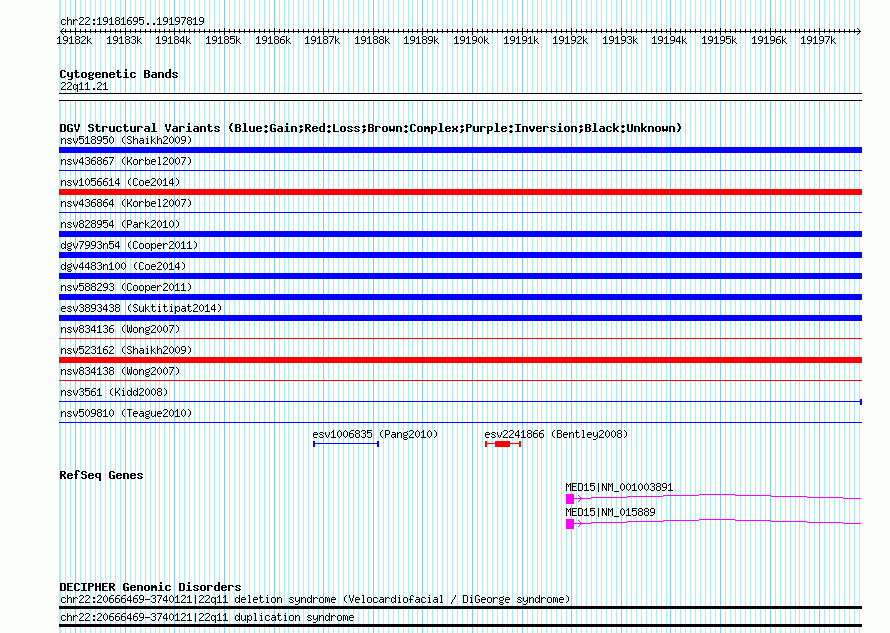
Task: Click the nsv509810 Teague2010 variant label
Action: [x=126, y=413]
